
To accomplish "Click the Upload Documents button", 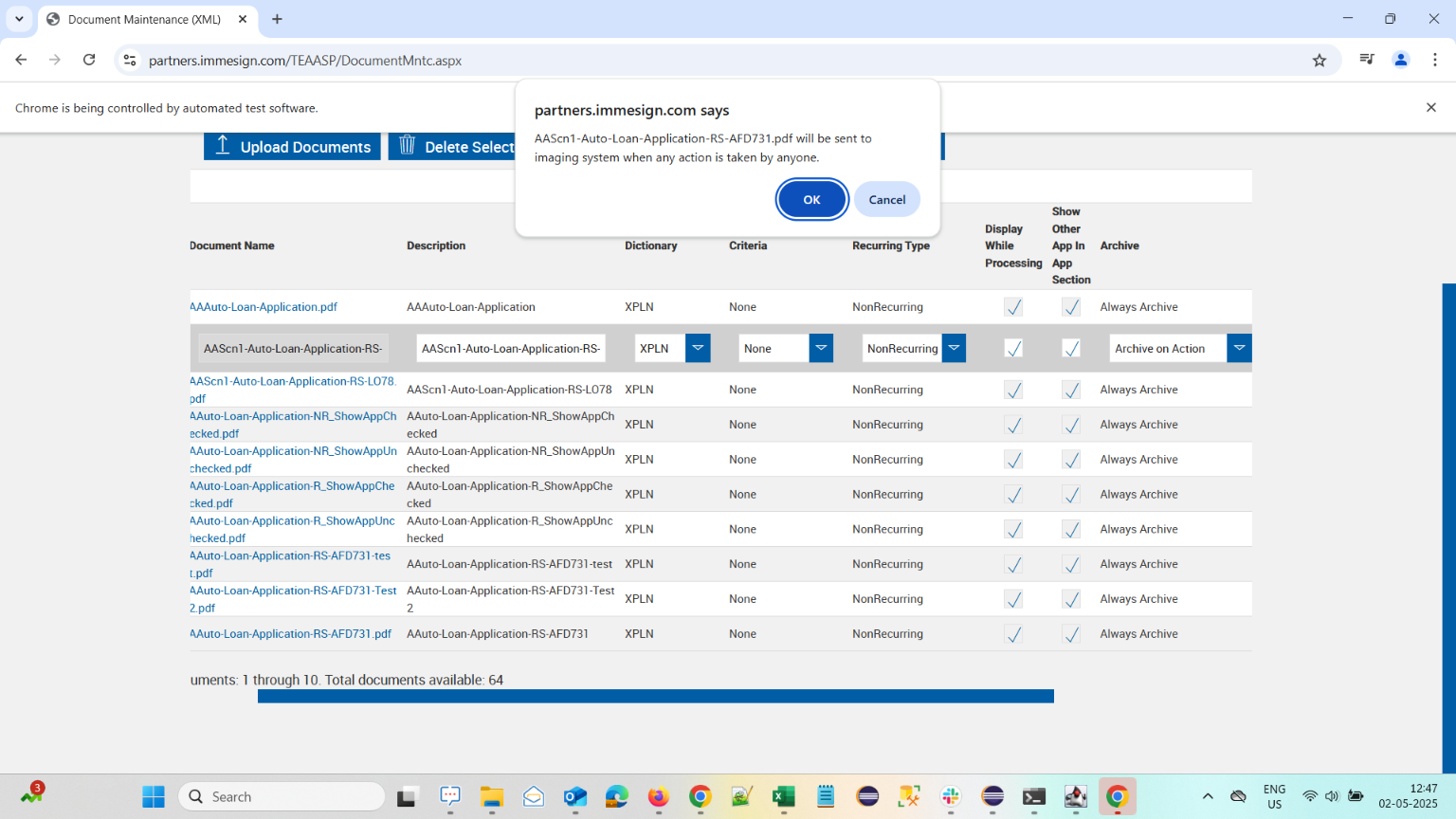I will tap(292, 146).
